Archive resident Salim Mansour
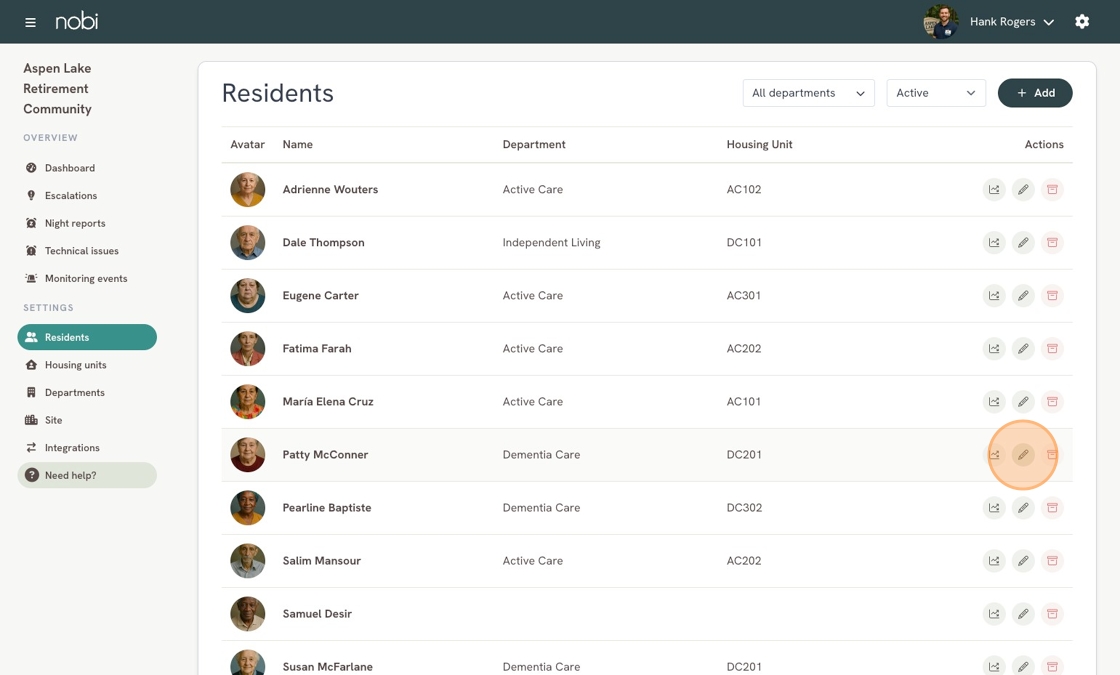Viewport: 1120px width, 675px height. pos(1052,561)
